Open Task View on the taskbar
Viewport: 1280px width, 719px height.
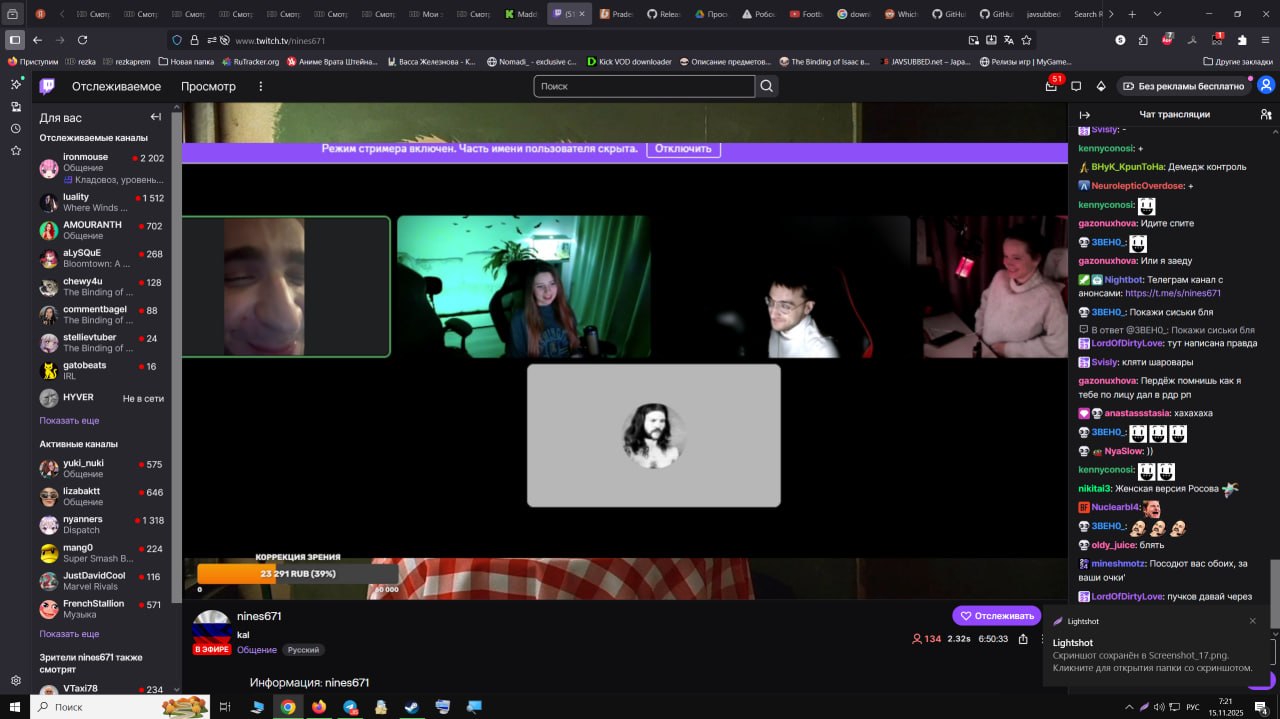pos(225,707)
